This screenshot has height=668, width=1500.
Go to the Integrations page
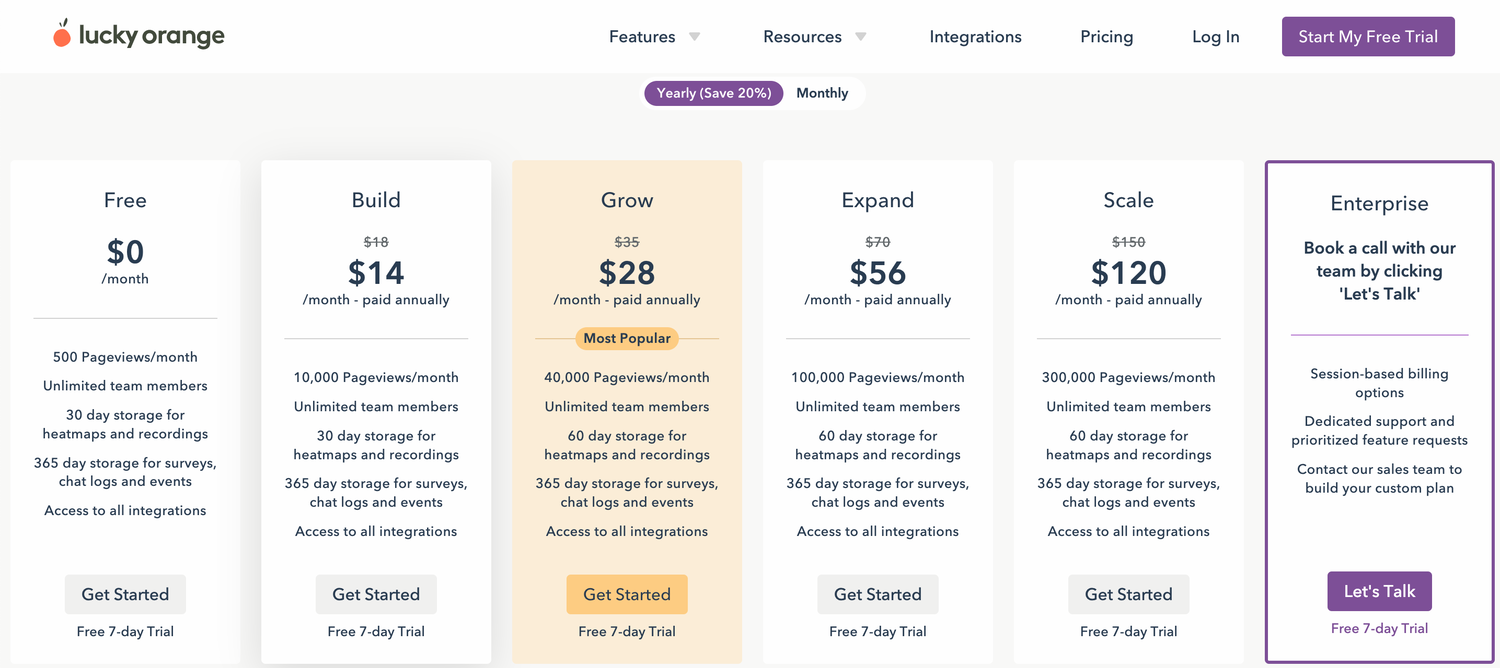[x=975, y=37]
